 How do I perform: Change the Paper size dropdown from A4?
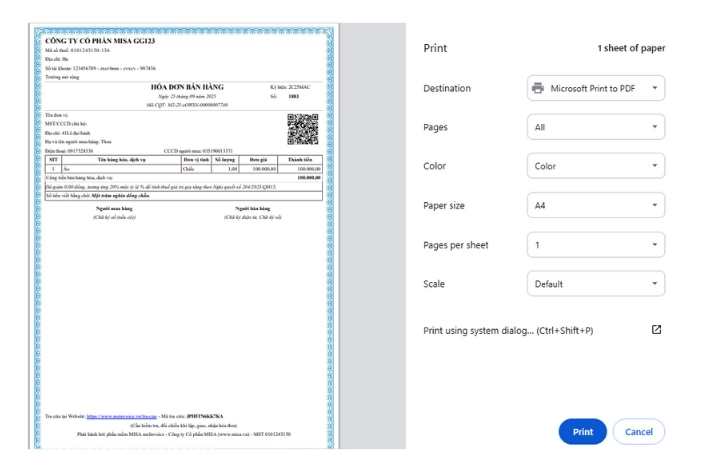tap(596, 206)
